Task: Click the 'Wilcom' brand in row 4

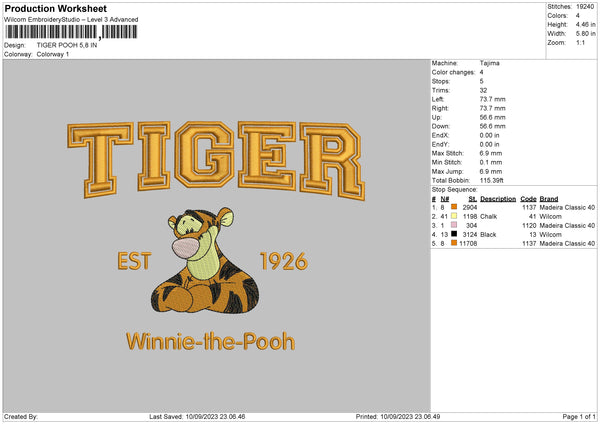Action: [x=550, y=235]
